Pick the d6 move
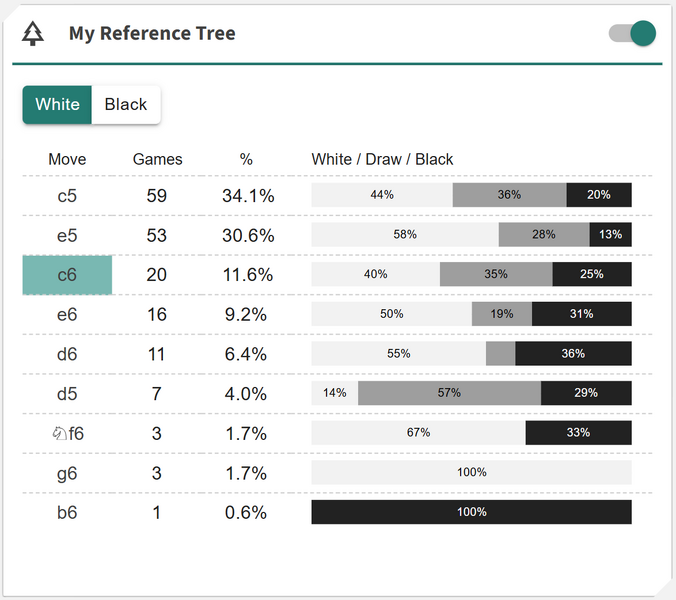The height and width of the screenshot is (600, 676). pyautogui.click(x=67, y=354)
